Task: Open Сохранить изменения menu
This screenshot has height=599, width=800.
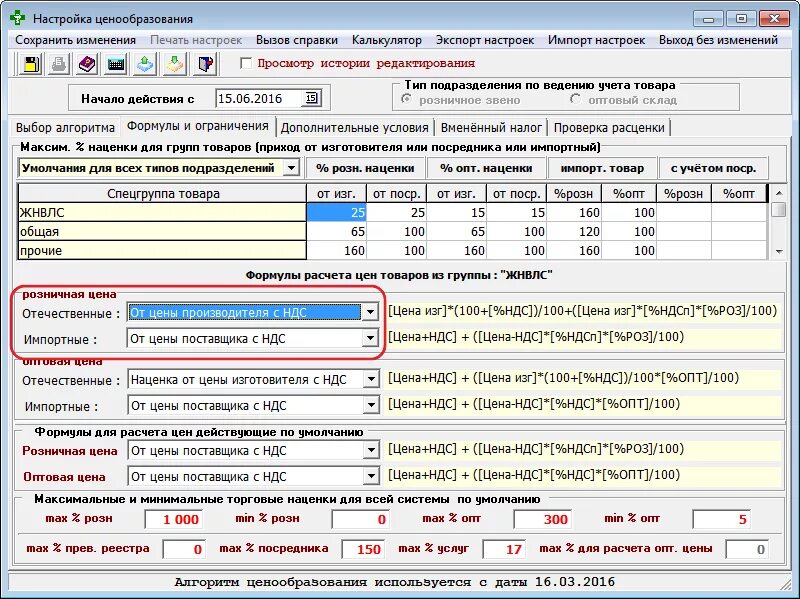Action: [76, 40]
